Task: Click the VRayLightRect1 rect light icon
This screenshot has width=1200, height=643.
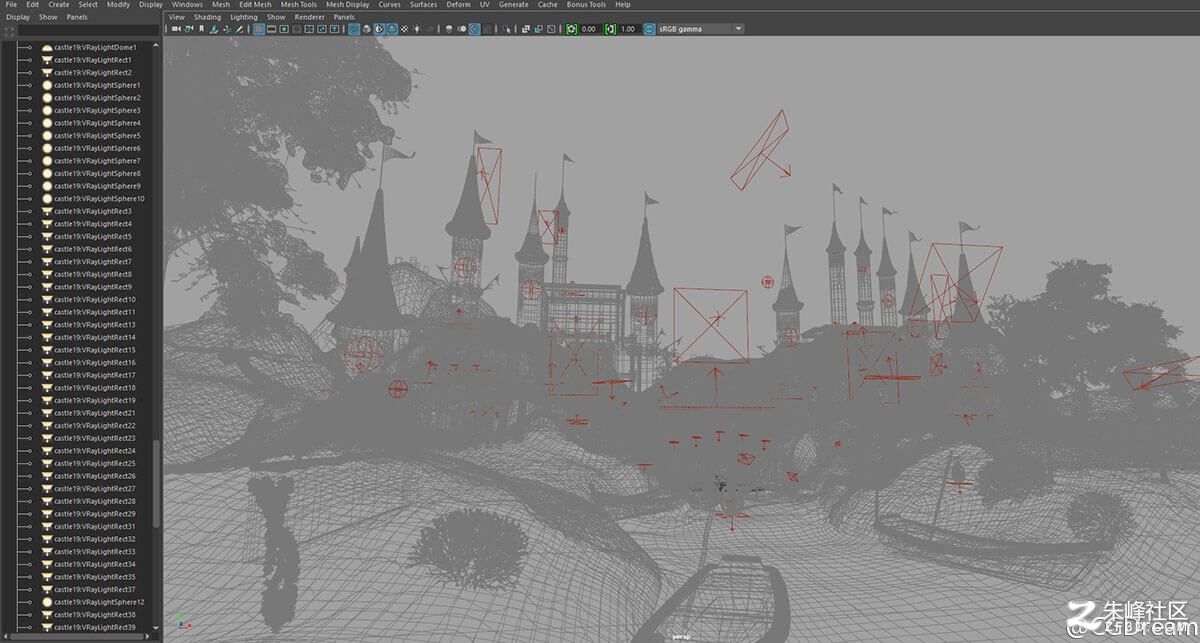Action: [x=47, y=60]
